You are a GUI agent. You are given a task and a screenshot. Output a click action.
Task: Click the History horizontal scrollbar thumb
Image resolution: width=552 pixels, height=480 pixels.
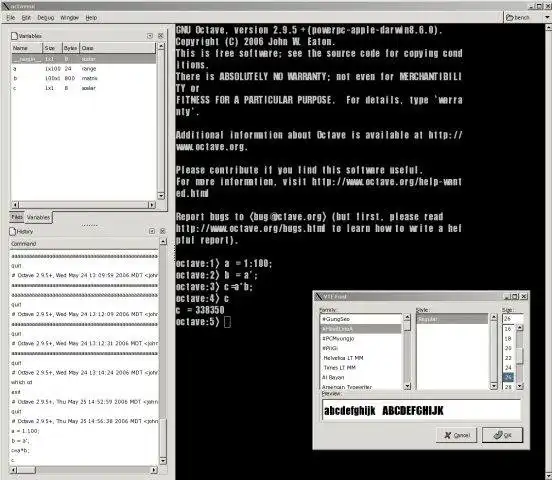point(26,470)
